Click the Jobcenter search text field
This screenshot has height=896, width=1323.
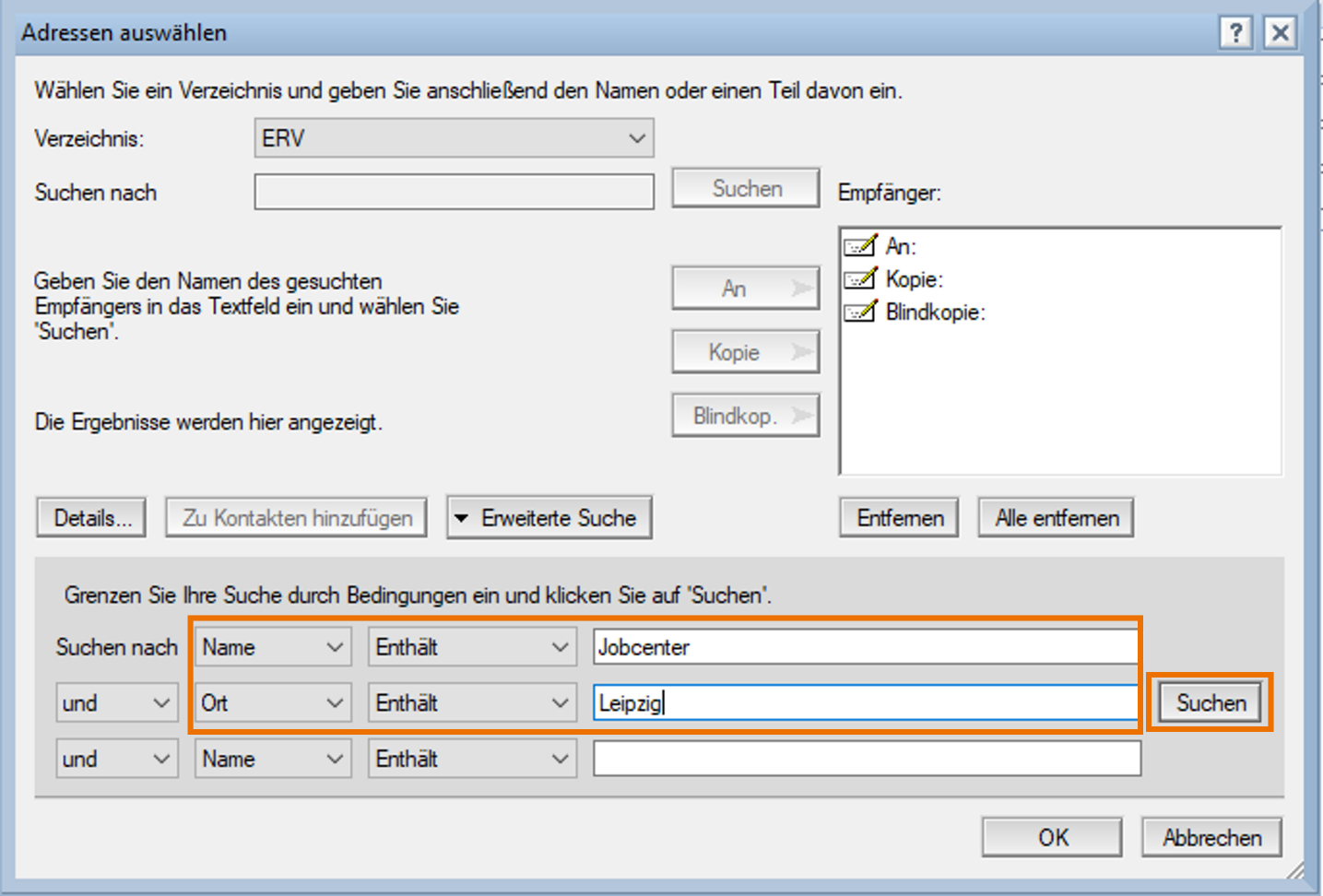tap(865, 647)
